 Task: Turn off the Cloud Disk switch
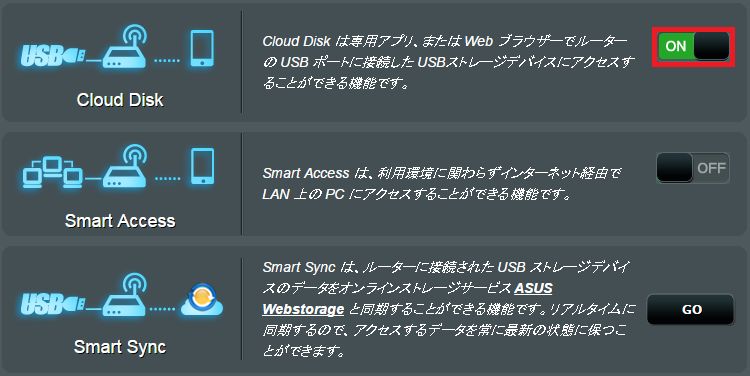(694, 46)
